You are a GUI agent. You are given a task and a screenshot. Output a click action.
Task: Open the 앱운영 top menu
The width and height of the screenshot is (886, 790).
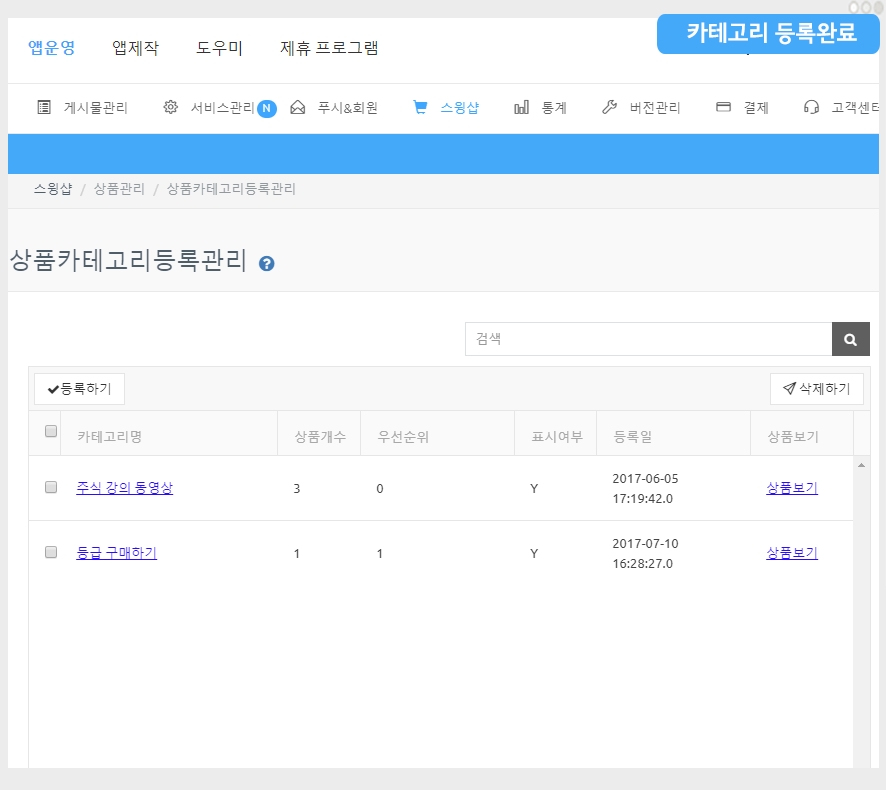(x=51, y=48)
